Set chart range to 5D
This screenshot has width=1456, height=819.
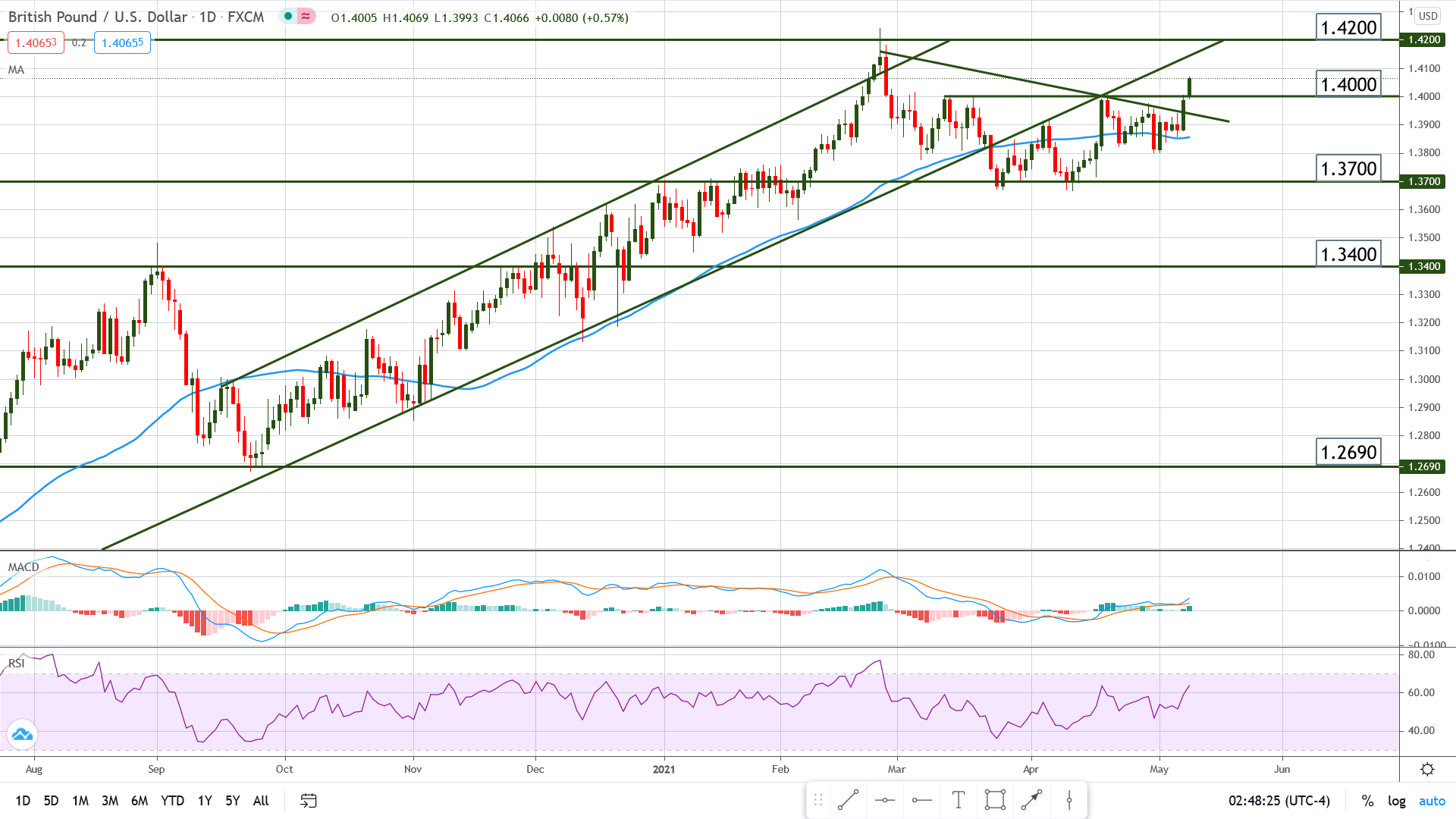click(x=51, y=801)
